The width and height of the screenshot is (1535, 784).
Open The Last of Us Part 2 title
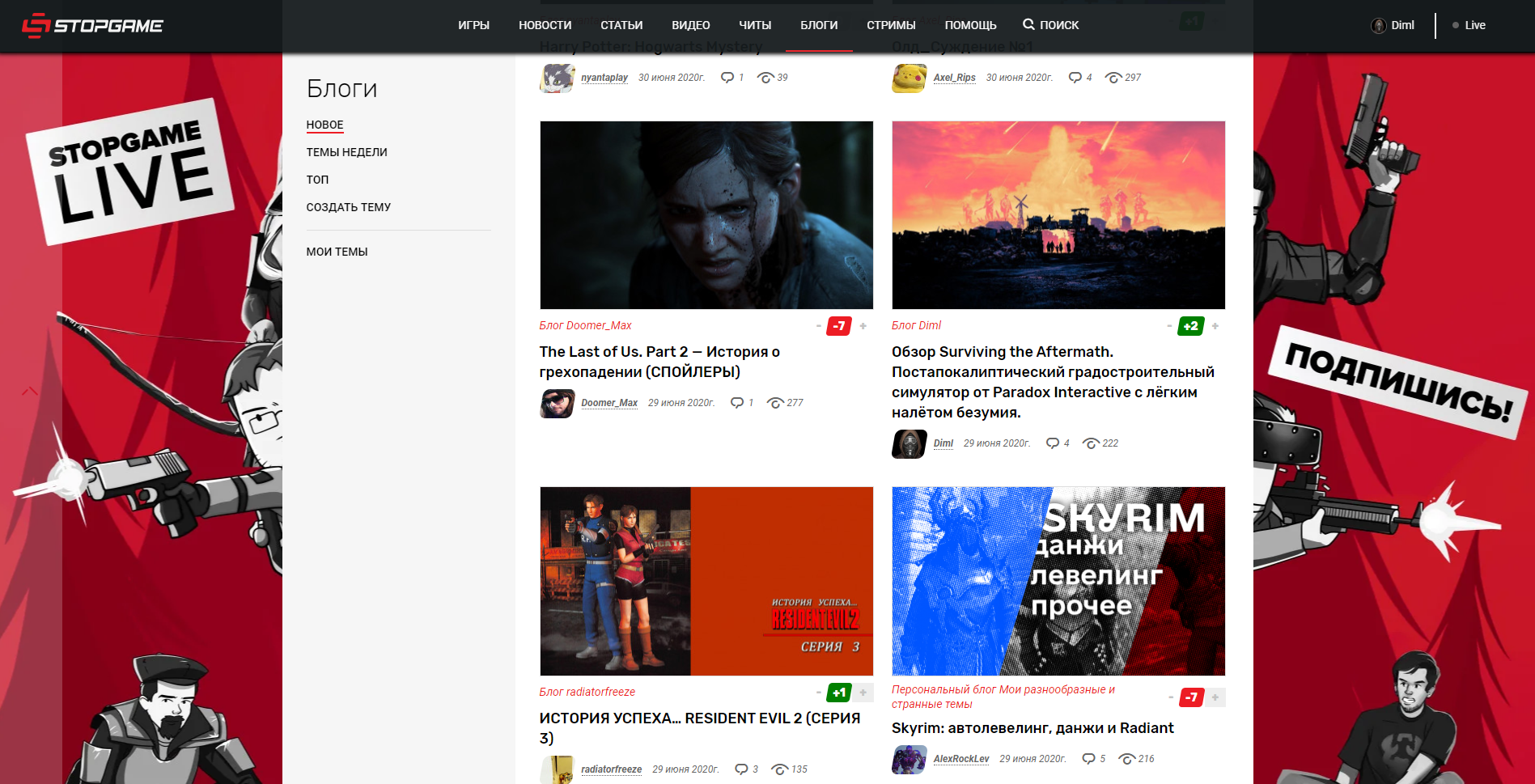[659, 362]
